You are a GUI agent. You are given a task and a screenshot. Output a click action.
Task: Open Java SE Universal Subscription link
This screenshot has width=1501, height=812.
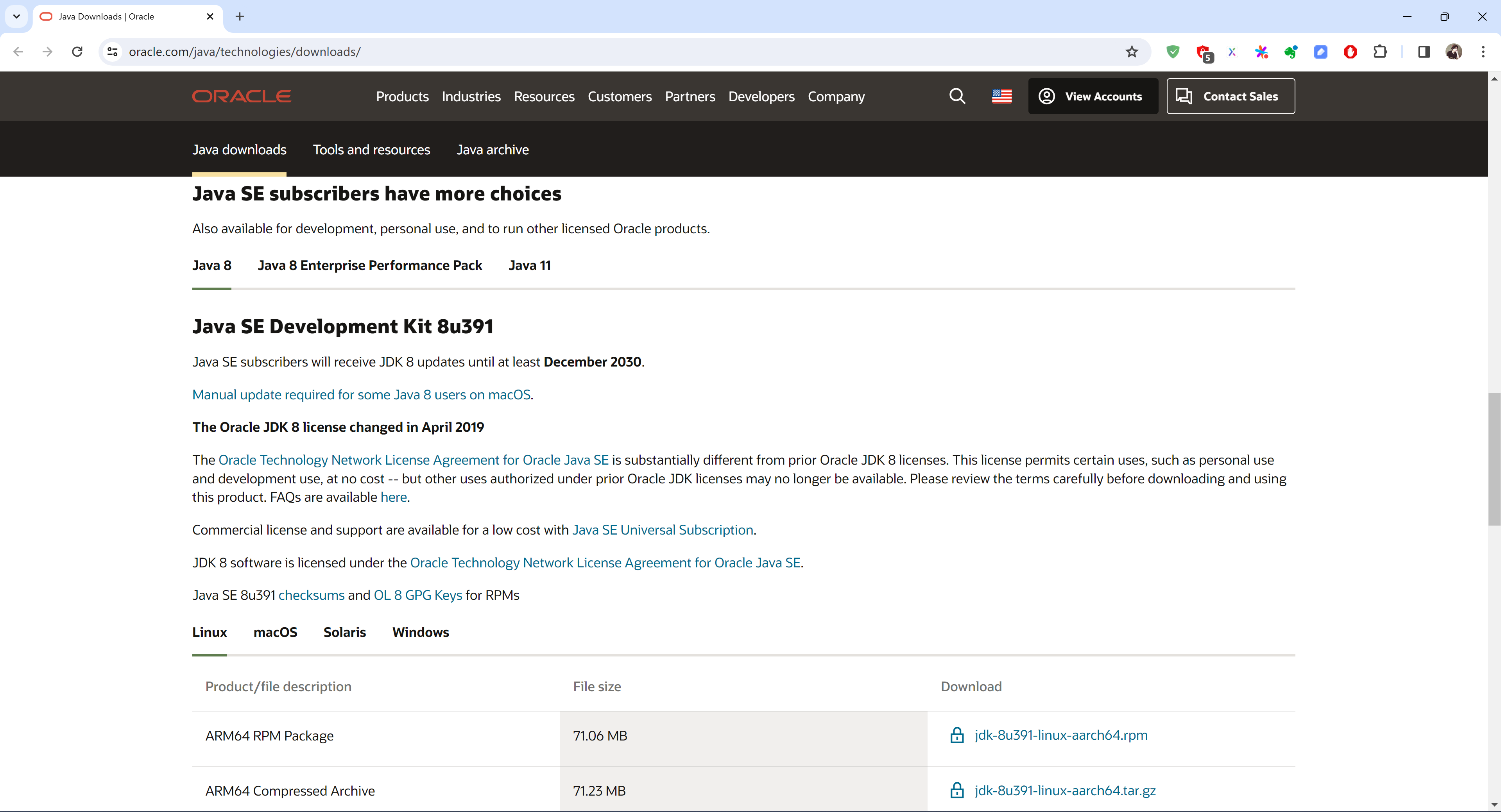tap(663, 530)
